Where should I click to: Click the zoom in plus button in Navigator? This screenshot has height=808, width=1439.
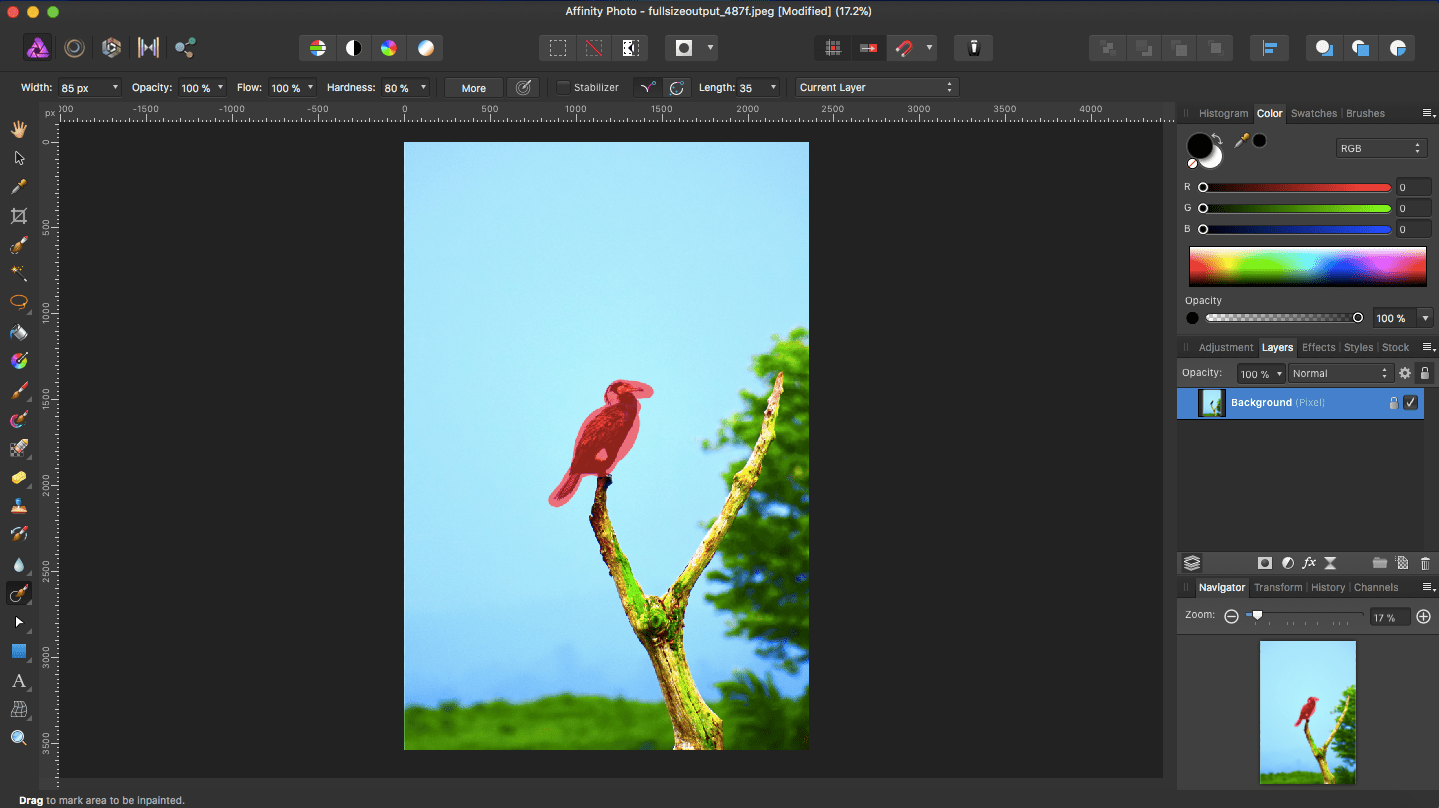1424,617
